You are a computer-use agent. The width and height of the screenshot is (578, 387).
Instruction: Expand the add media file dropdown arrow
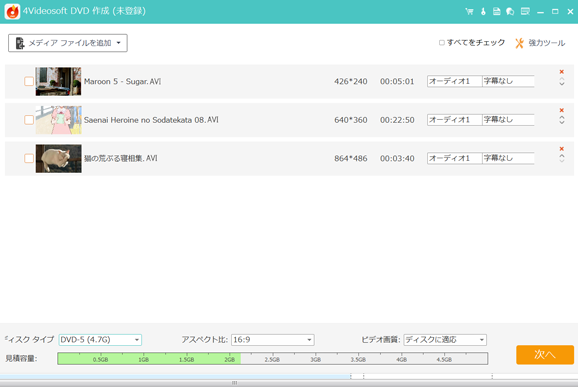119,43
